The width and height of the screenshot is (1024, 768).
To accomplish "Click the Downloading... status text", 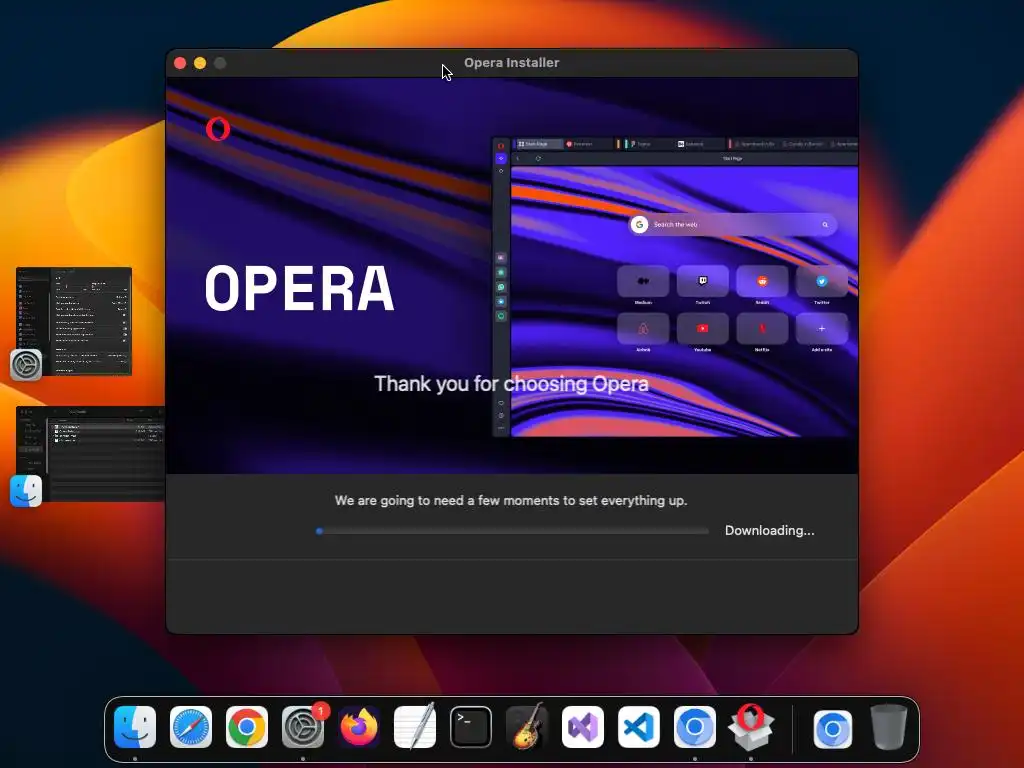I will point(769,530).
